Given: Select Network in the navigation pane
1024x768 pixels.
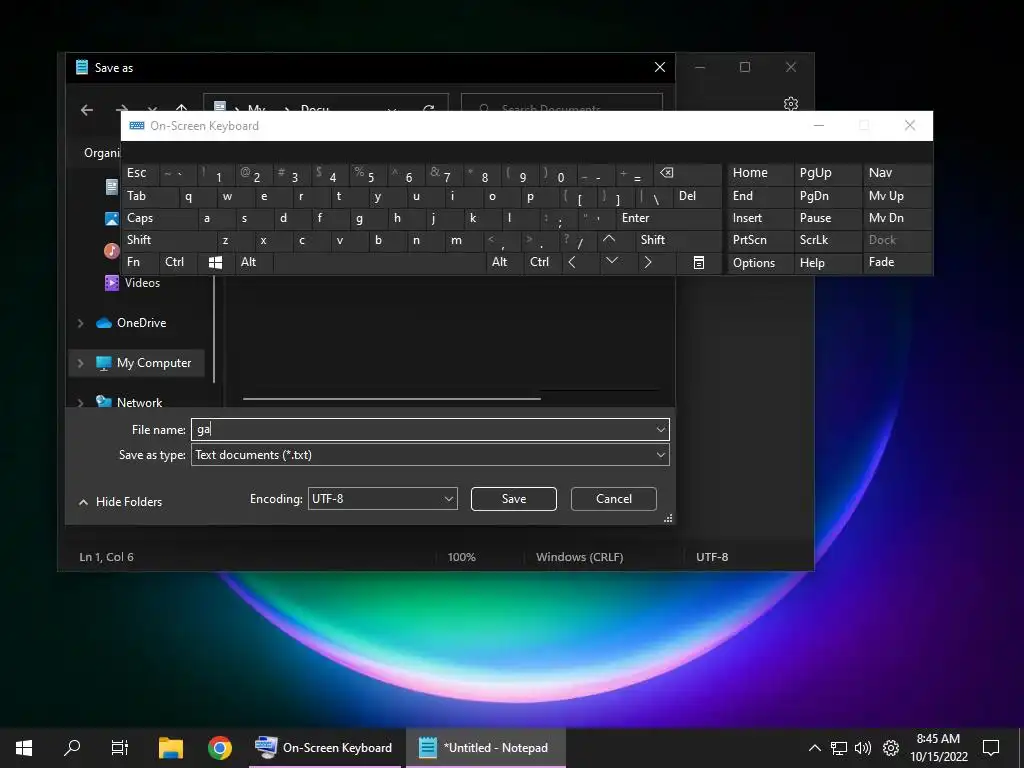Looking at the screenshot, I should [129, 402].
